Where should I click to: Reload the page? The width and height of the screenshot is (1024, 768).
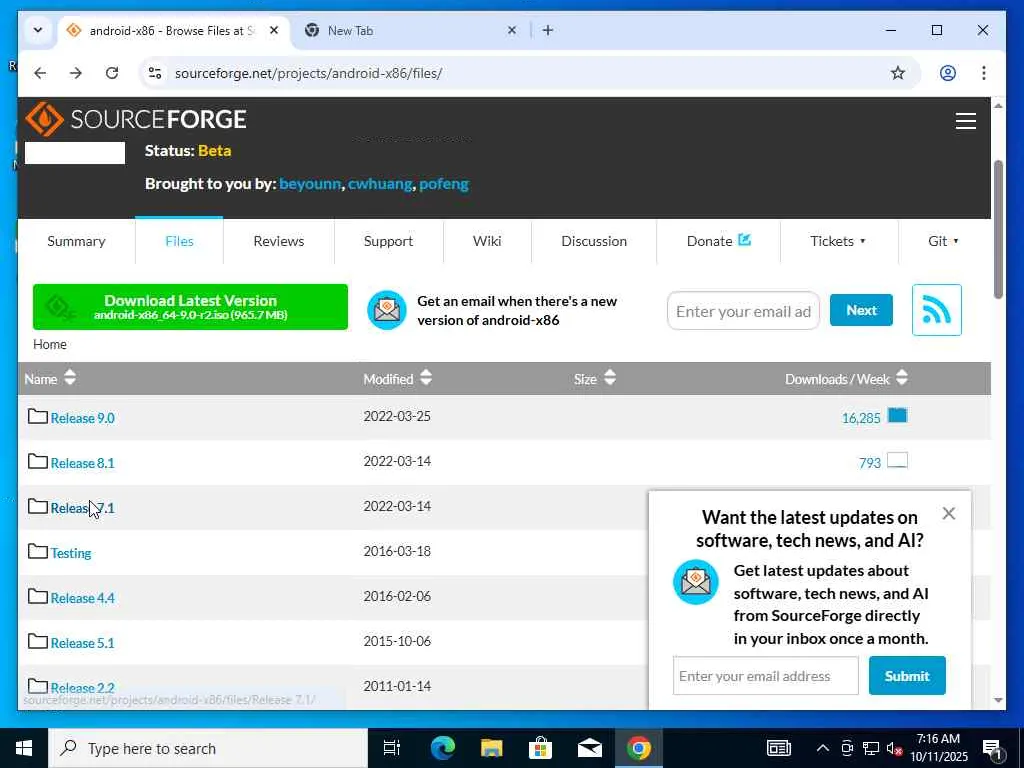pos(112,73)
